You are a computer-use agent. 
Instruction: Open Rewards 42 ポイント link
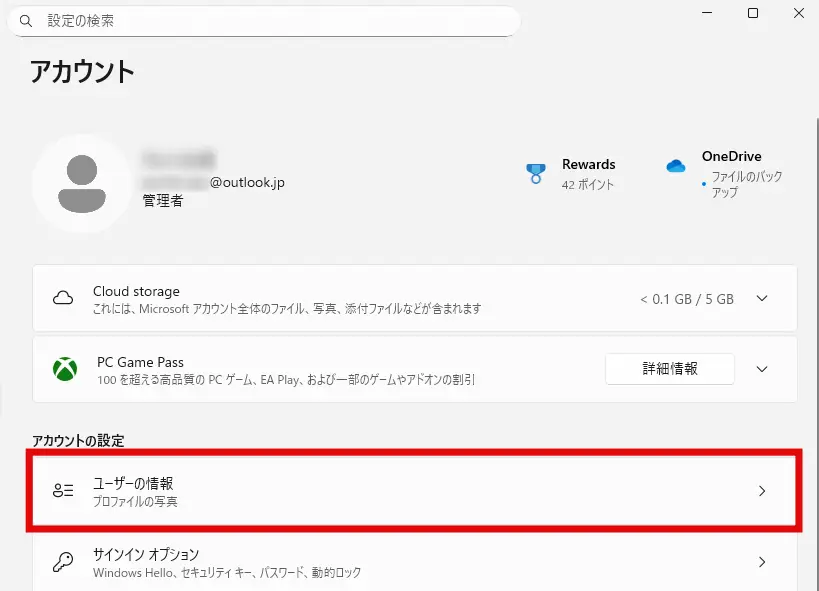coord(588,174)
